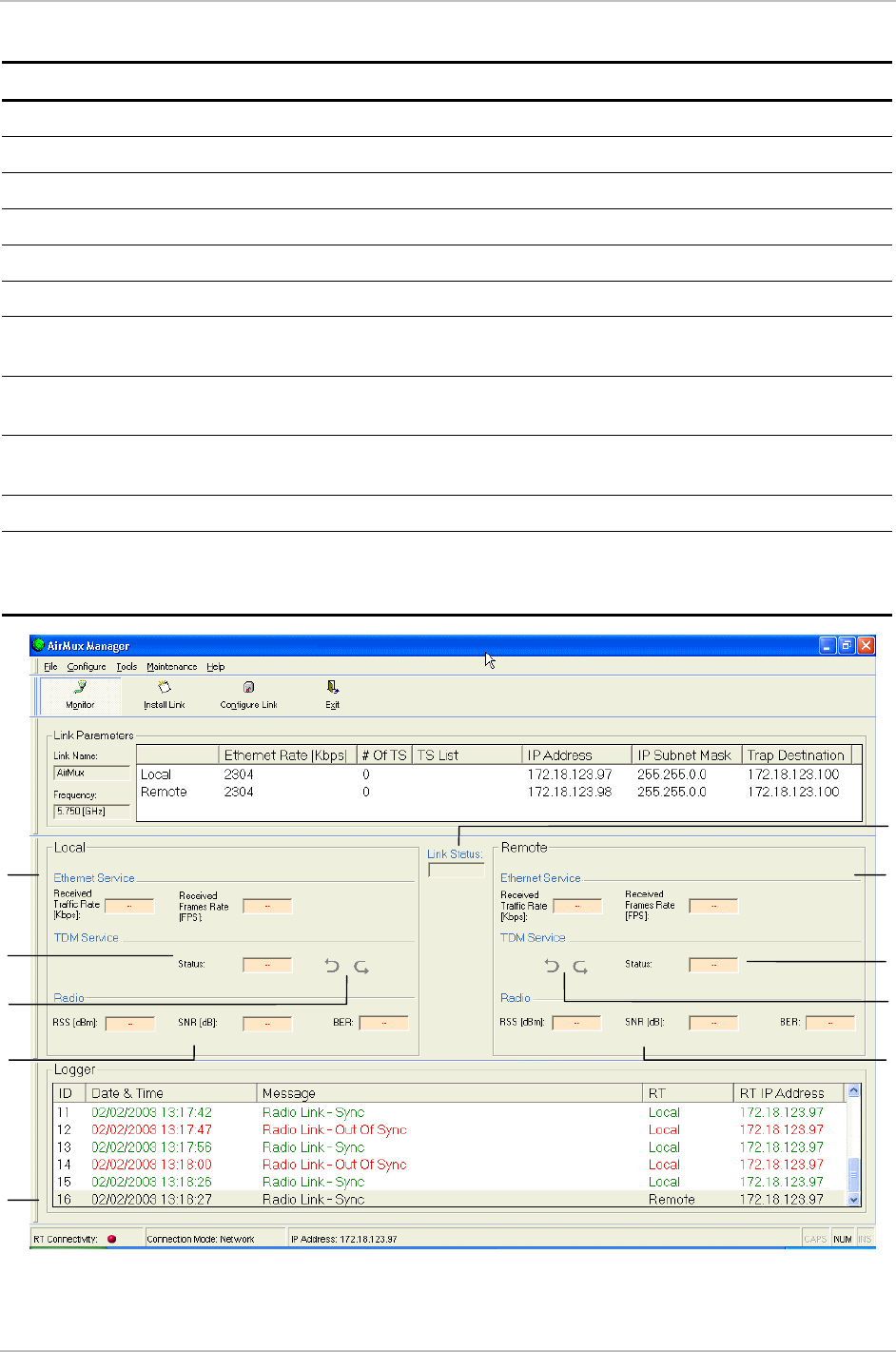Click Remote TDM Service Status field

713,965
